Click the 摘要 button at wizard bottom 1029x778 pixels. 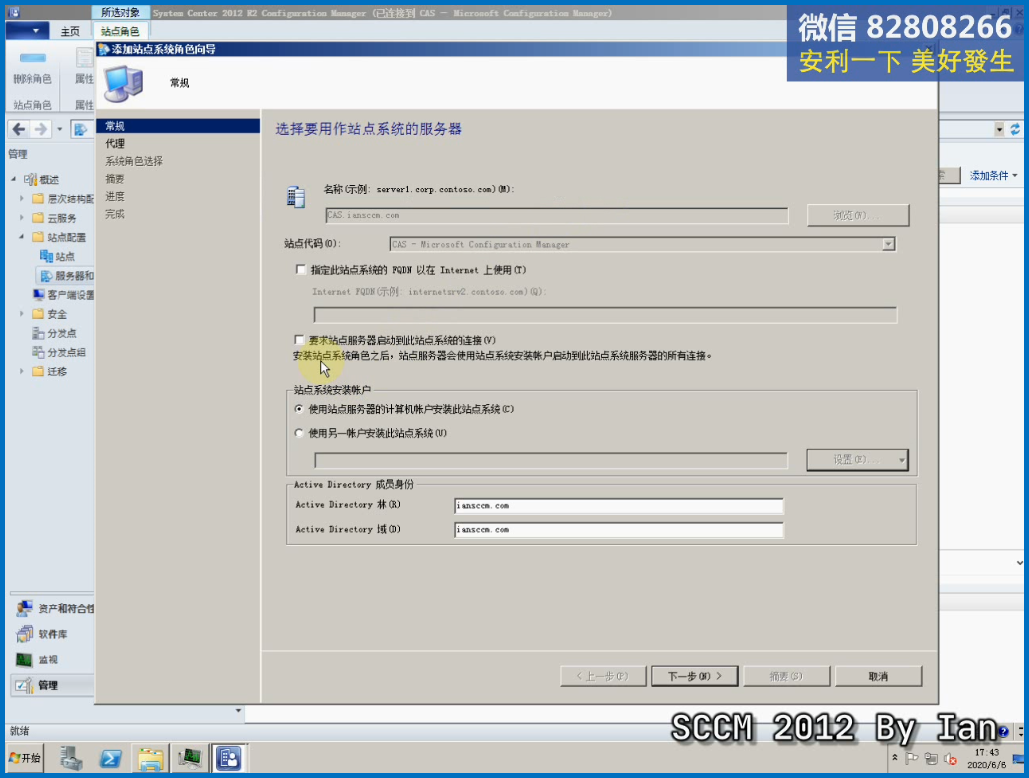tap(786, 676)
